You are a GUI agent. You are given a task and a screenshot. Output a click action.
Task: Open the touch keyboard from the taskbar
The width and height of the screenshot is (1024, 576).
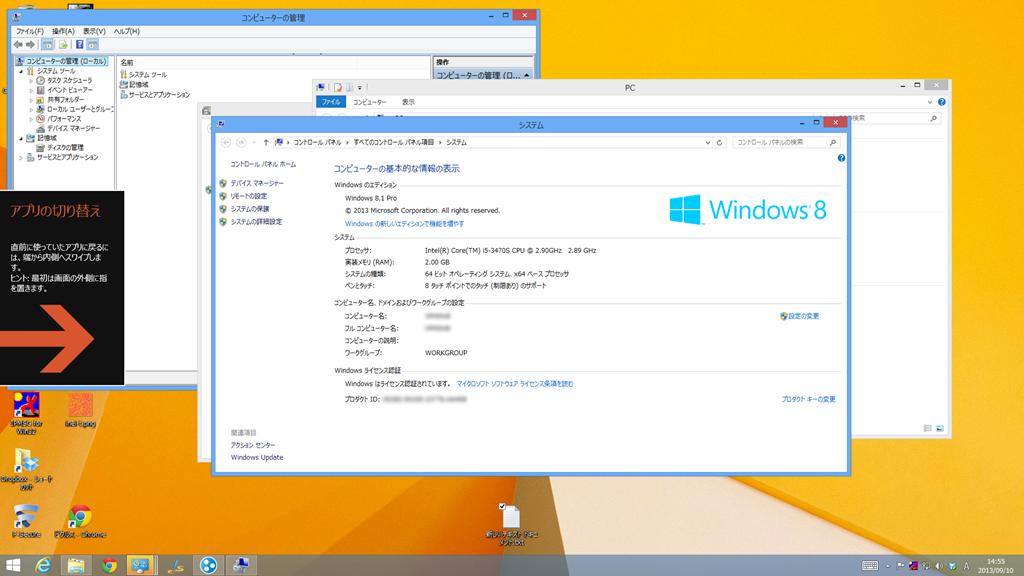[870, 566]
